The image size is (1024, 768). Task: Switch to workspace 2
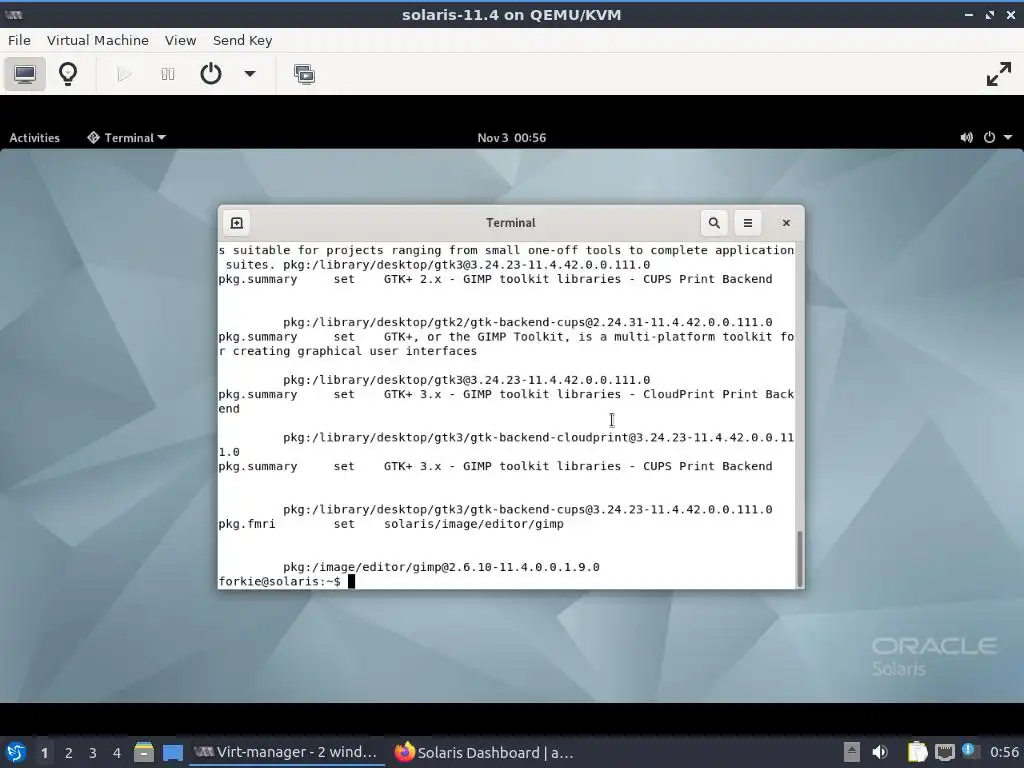69,753
